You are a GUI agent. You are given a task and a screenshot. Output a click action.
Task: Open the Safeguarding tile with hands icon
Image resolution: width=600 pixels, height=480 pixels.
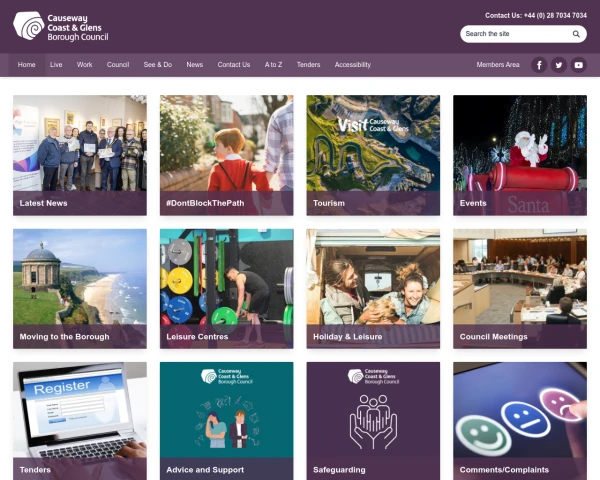(x=373, y=421)
